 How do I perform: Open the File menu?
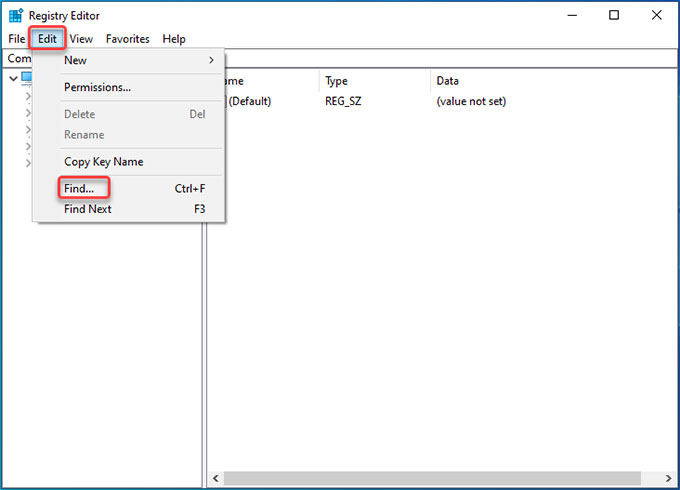16,39
